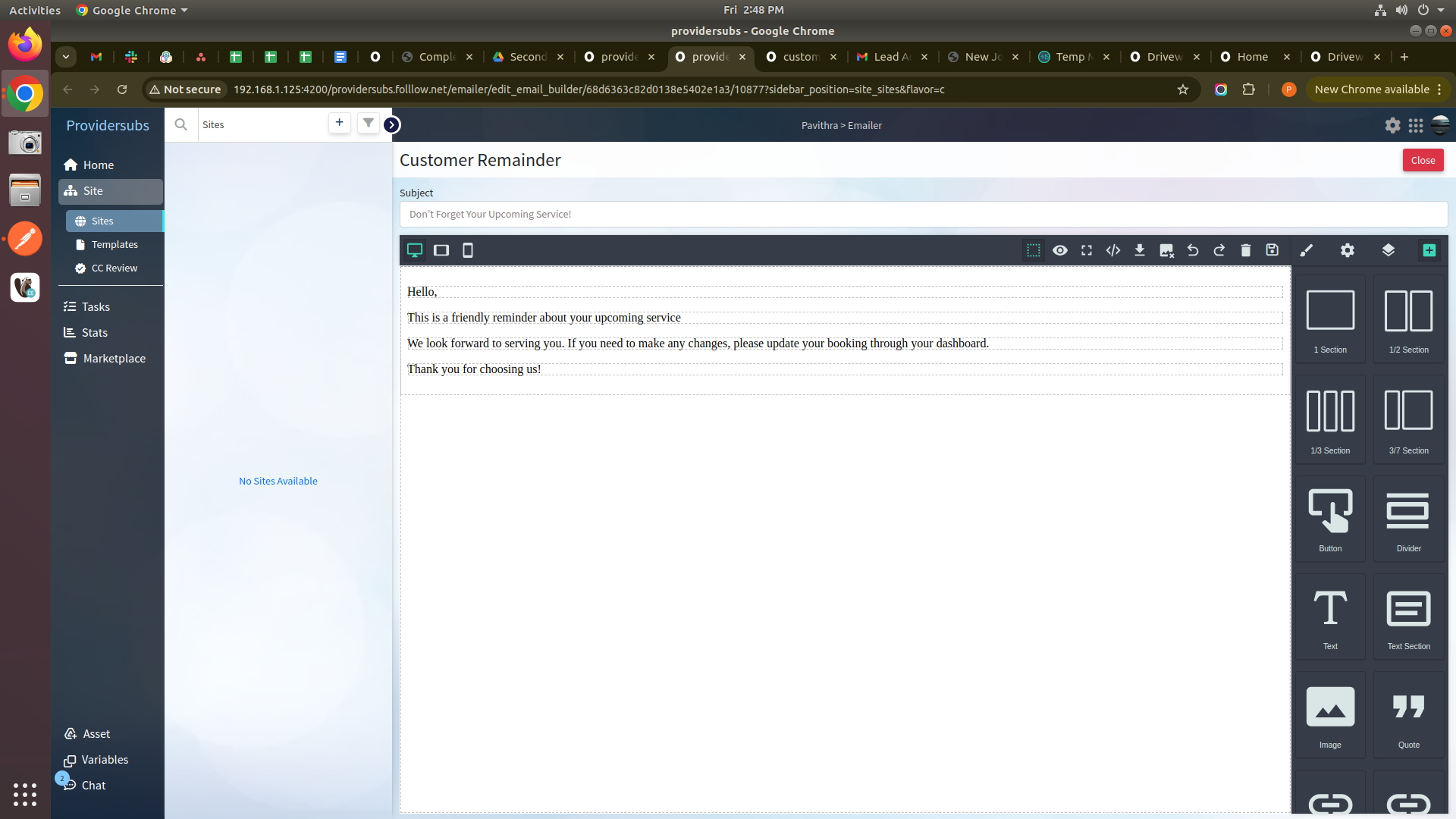Click the Subject input field
Viewport: 1456px width, 819px height.
click(923, 214)
